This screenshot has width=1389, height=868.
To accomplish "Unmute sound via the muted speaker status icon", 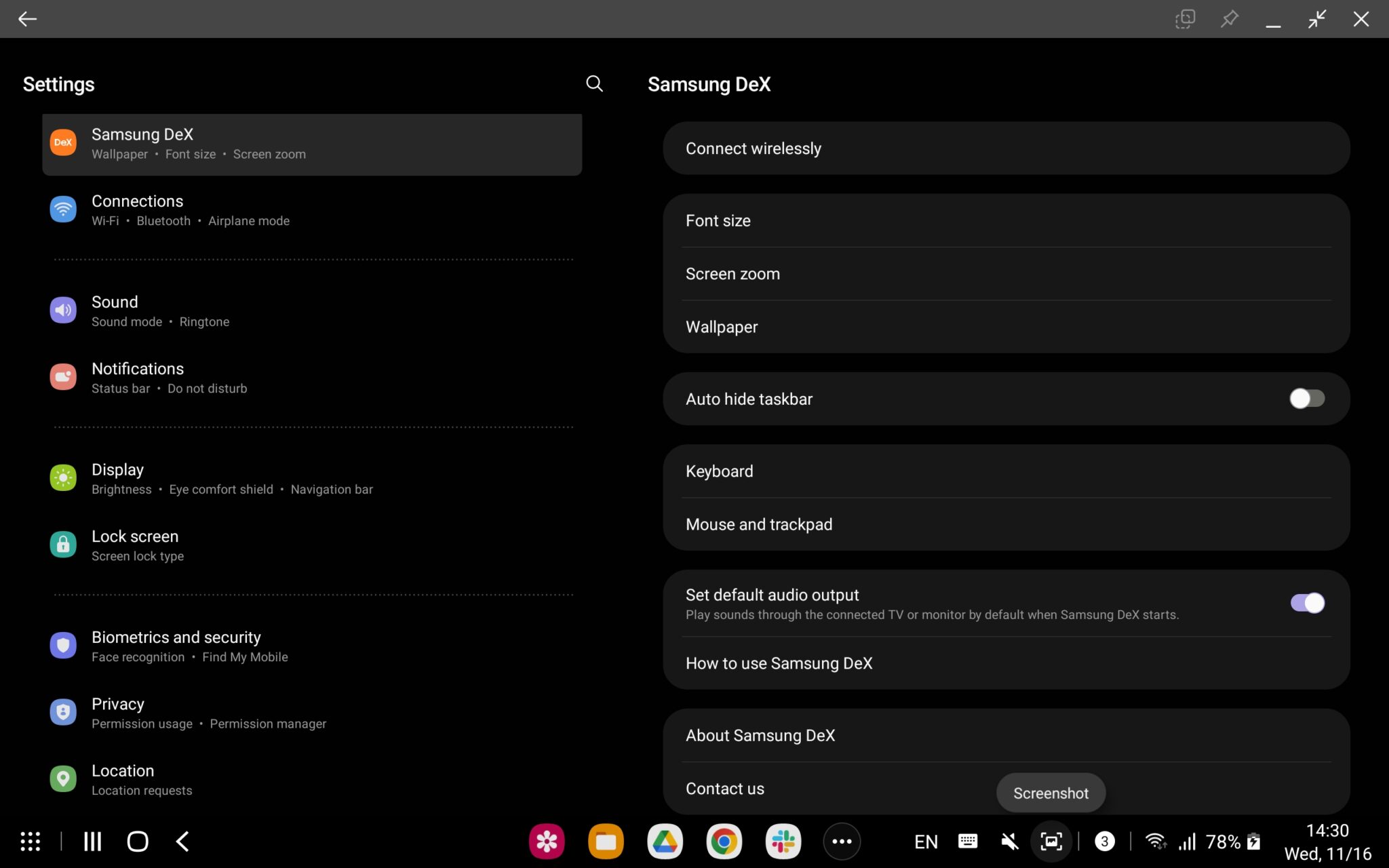I will [1009, 841].
